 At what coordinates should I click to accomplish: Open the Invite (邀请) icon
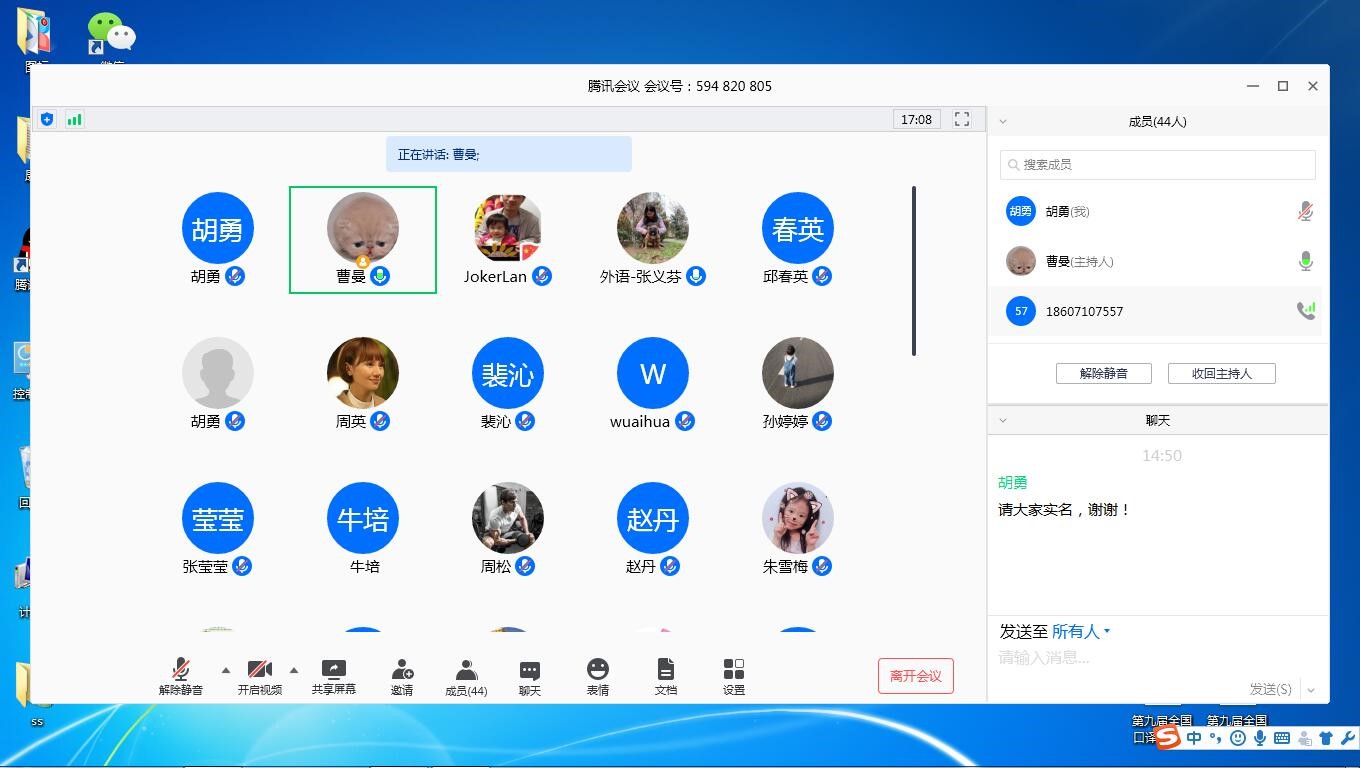pyautogui.click(x=402, y=670)
